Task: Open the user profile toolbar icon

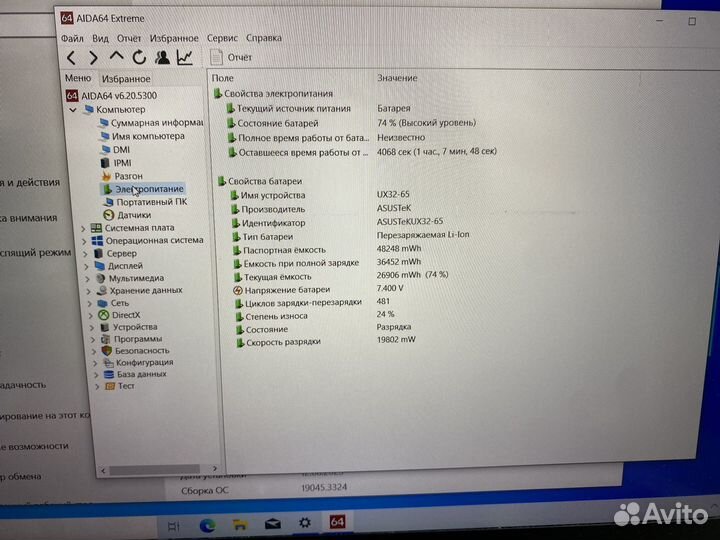Action: pos(162,57)
